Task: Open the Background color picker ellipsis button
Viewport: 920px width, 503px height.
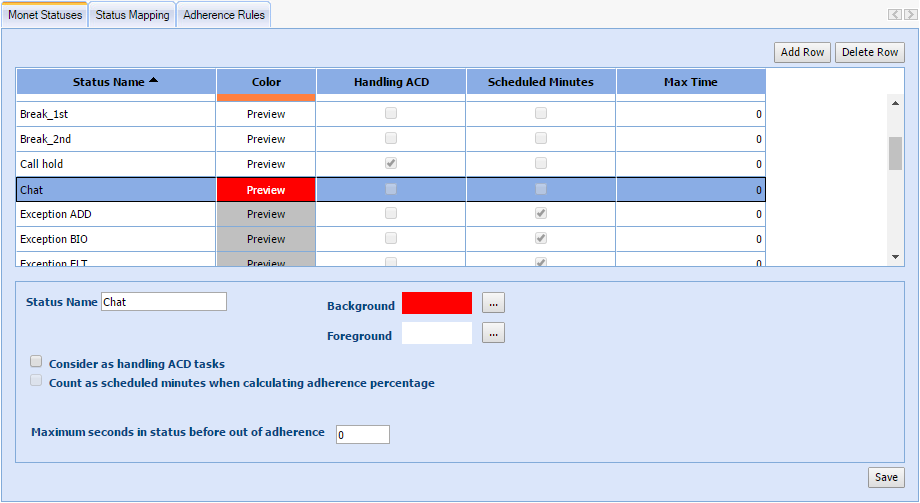Action: click(x=493, y=303)
